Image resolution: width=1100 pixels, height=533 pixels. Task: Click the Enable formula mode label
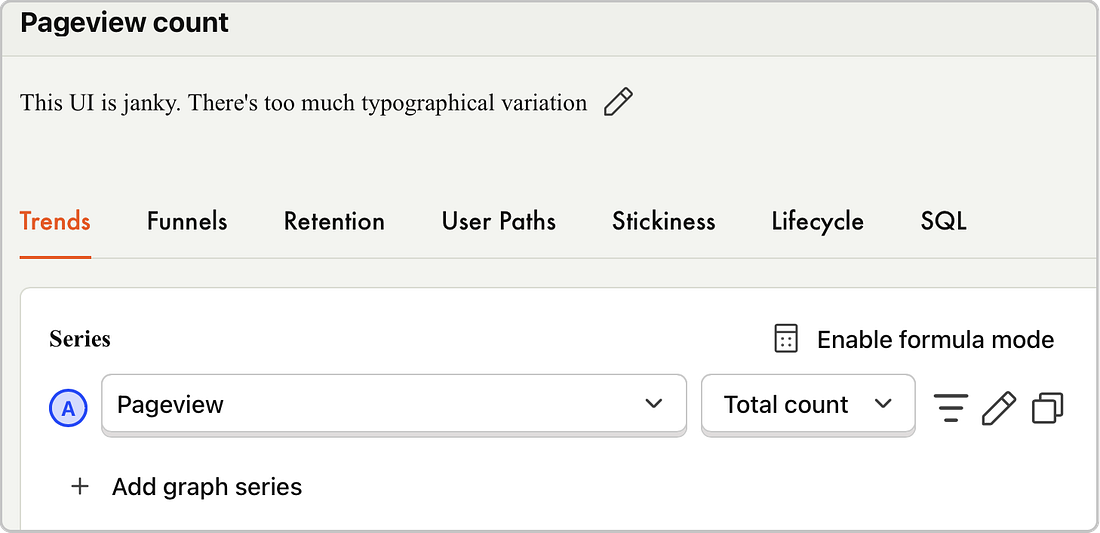click(936, 339)
